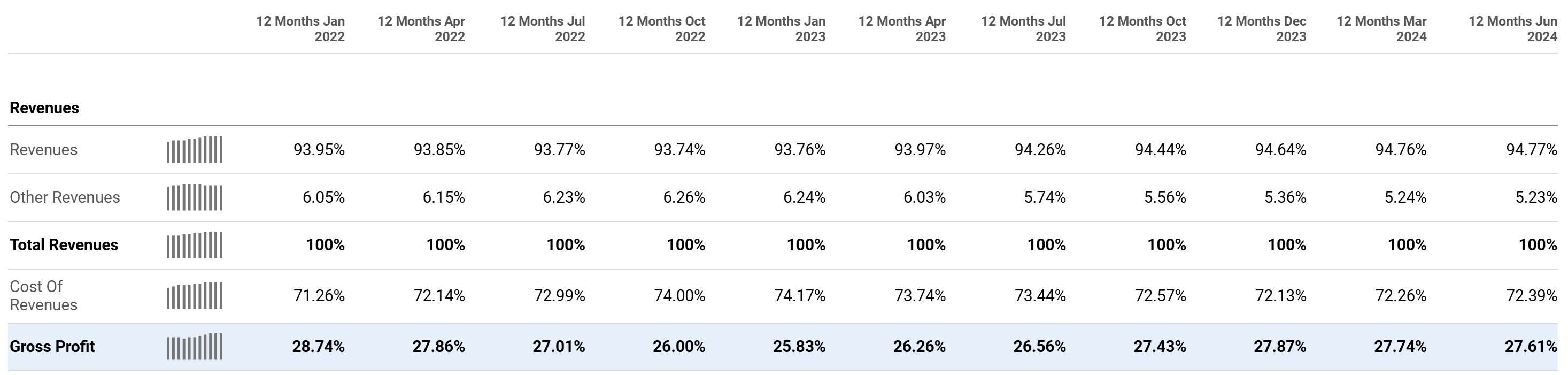This screenshot has width=1568, height=375.
Task: Open the Gross Profit sparkline chart
Action: click(x=194, y=347)
